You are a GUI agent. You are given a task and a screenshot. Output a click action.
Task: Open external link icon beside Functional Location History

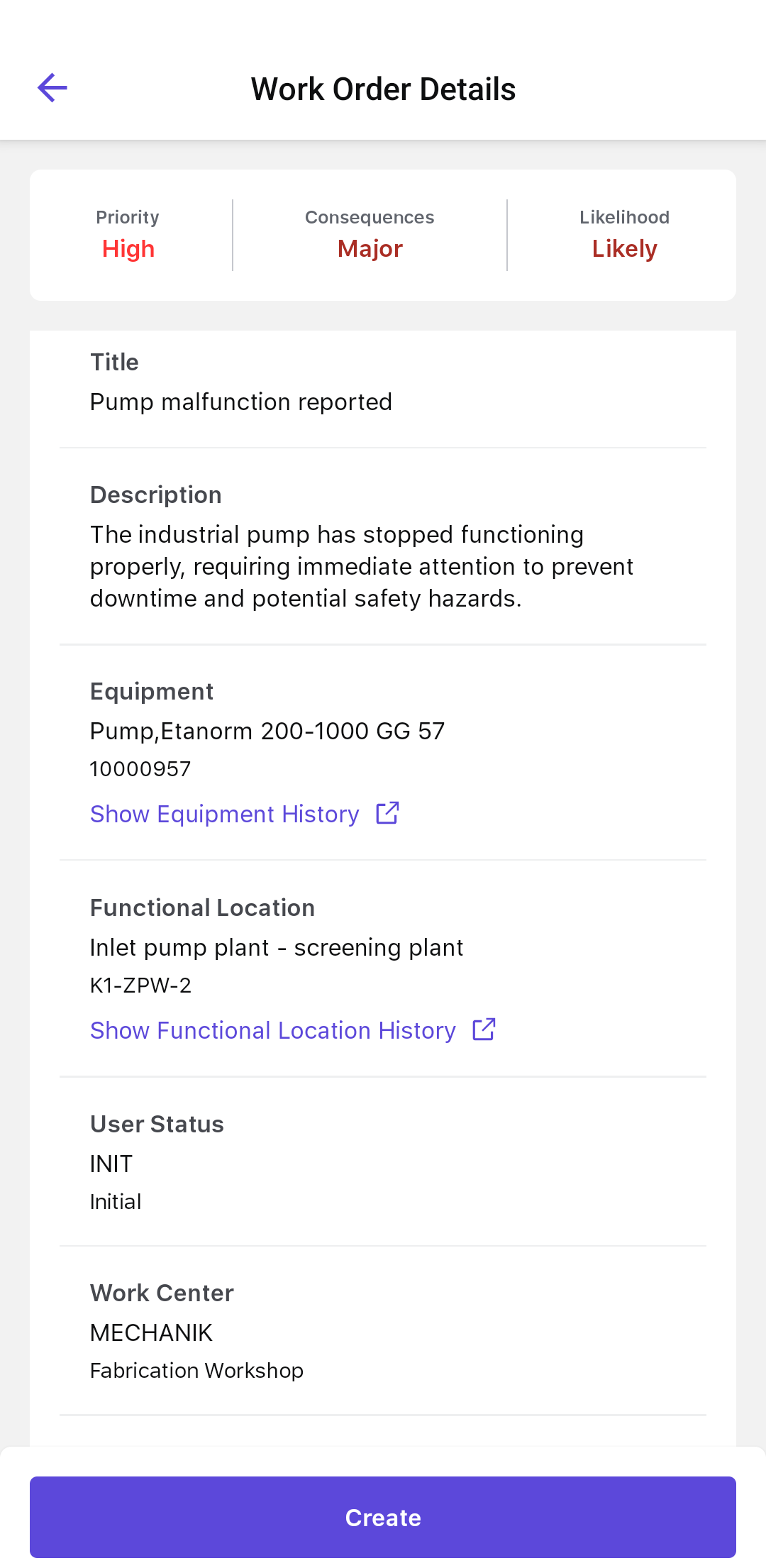coord(484,1029)
